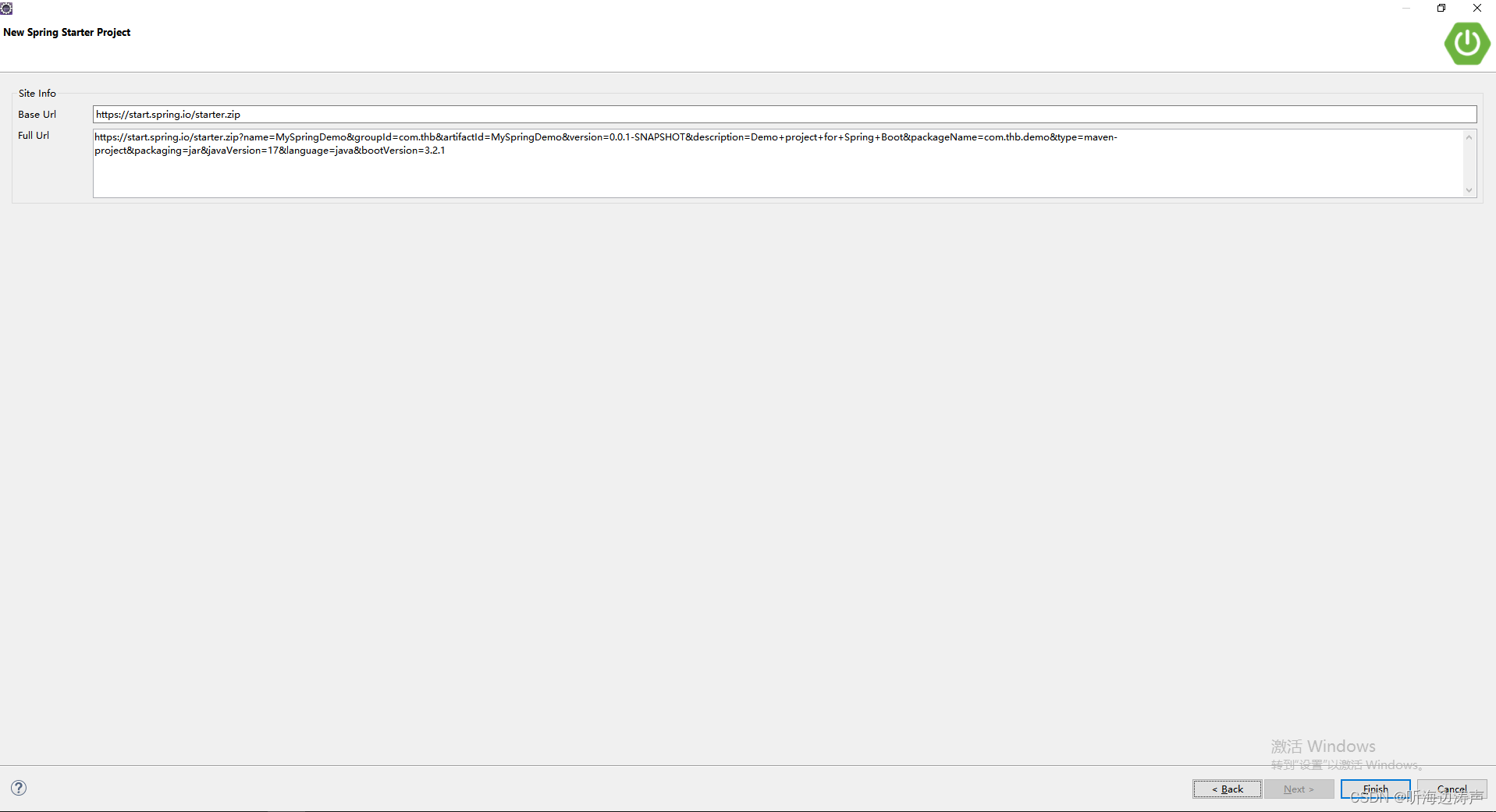Click the Full Url scrollbar down arrow
Image resolution: width=1496 pixels, height=812 pixels.
click(x=1469, y=190)
